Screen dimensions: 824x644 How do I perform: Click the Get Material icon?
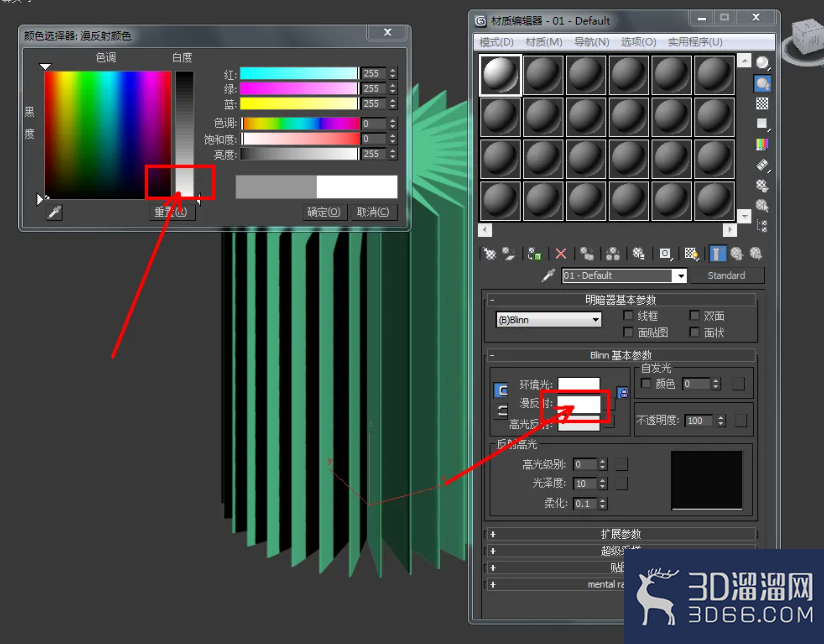click(x=490, y=254)
